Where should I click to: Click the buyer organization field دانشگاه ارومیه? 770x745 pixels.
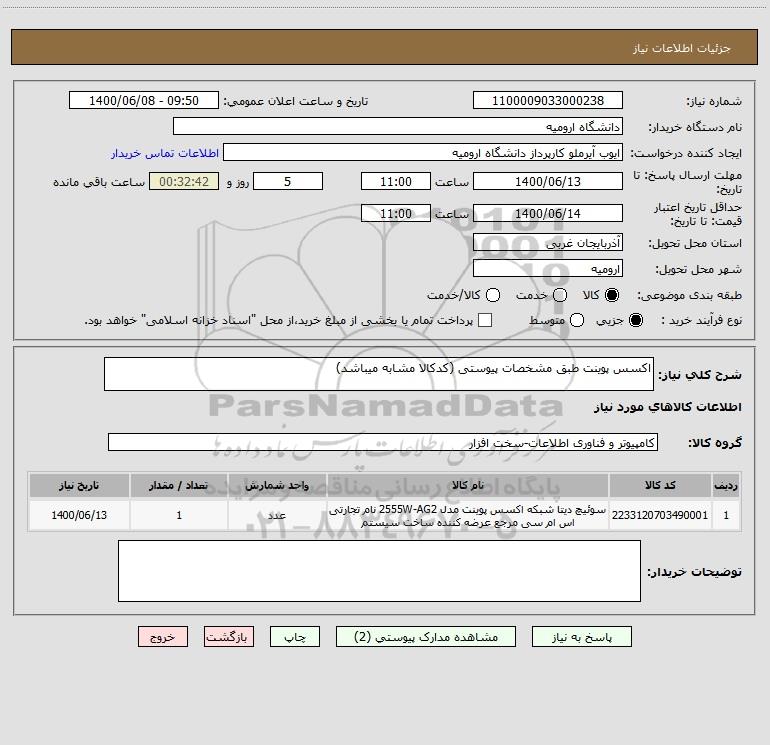(x=398, y=126)
